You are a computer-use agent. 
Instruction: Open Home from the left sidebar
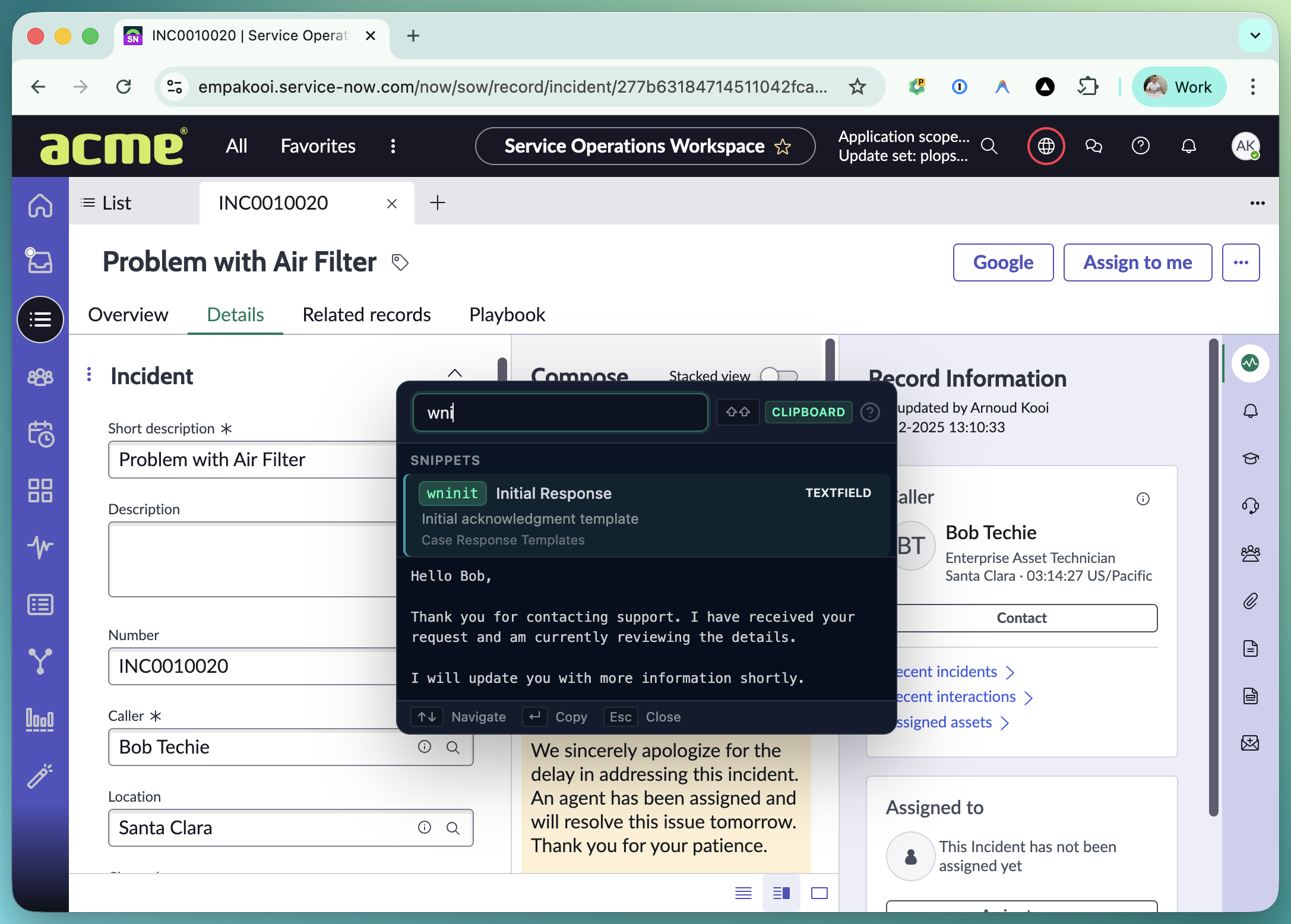[39, 205]
